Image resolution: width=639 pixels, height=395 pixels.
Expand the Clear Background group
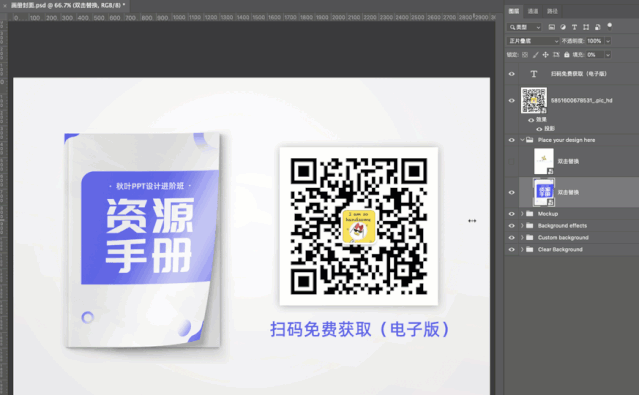[522, 249]
